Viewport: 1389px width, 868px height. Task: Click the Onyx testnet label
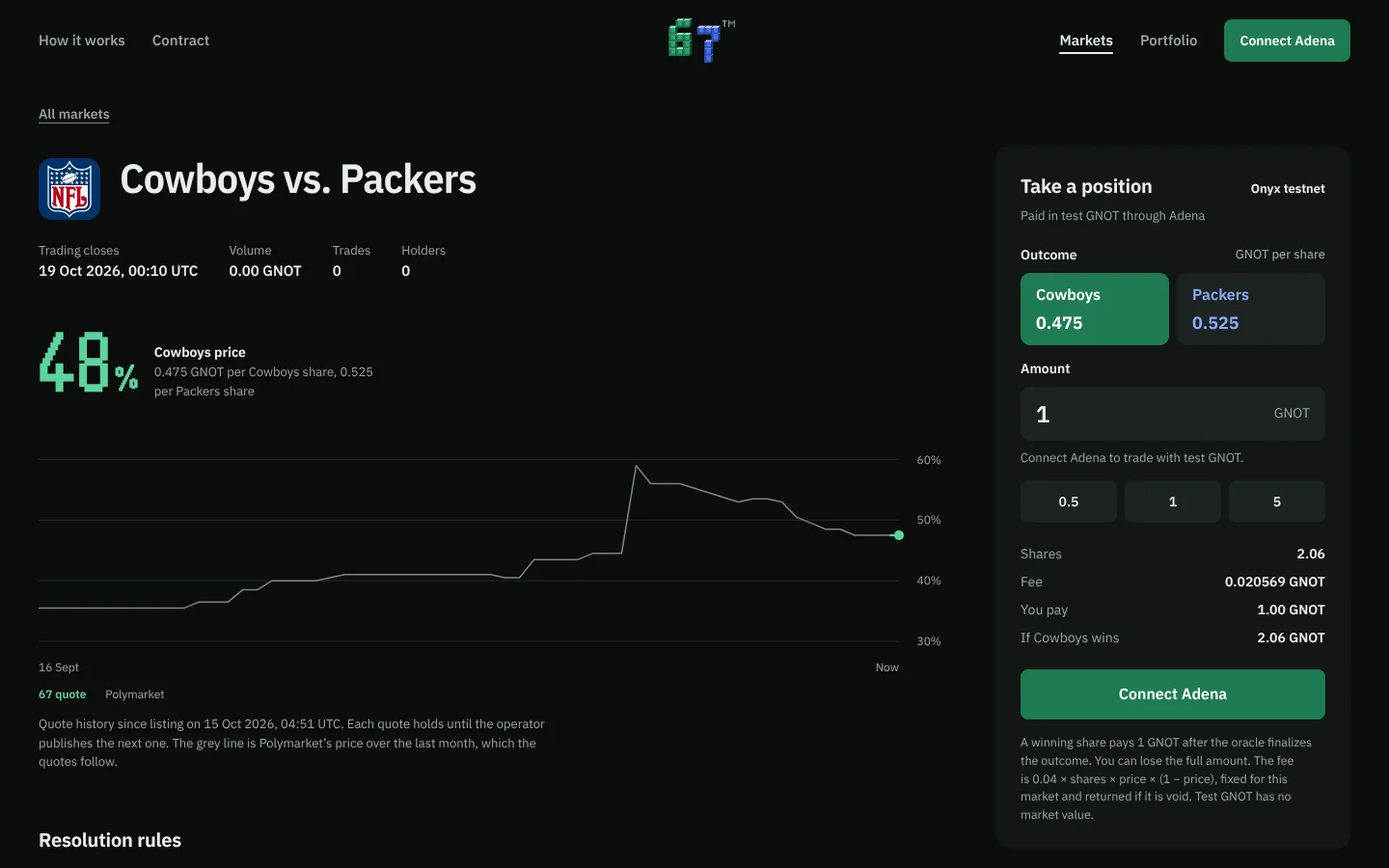click(1288, 189)
